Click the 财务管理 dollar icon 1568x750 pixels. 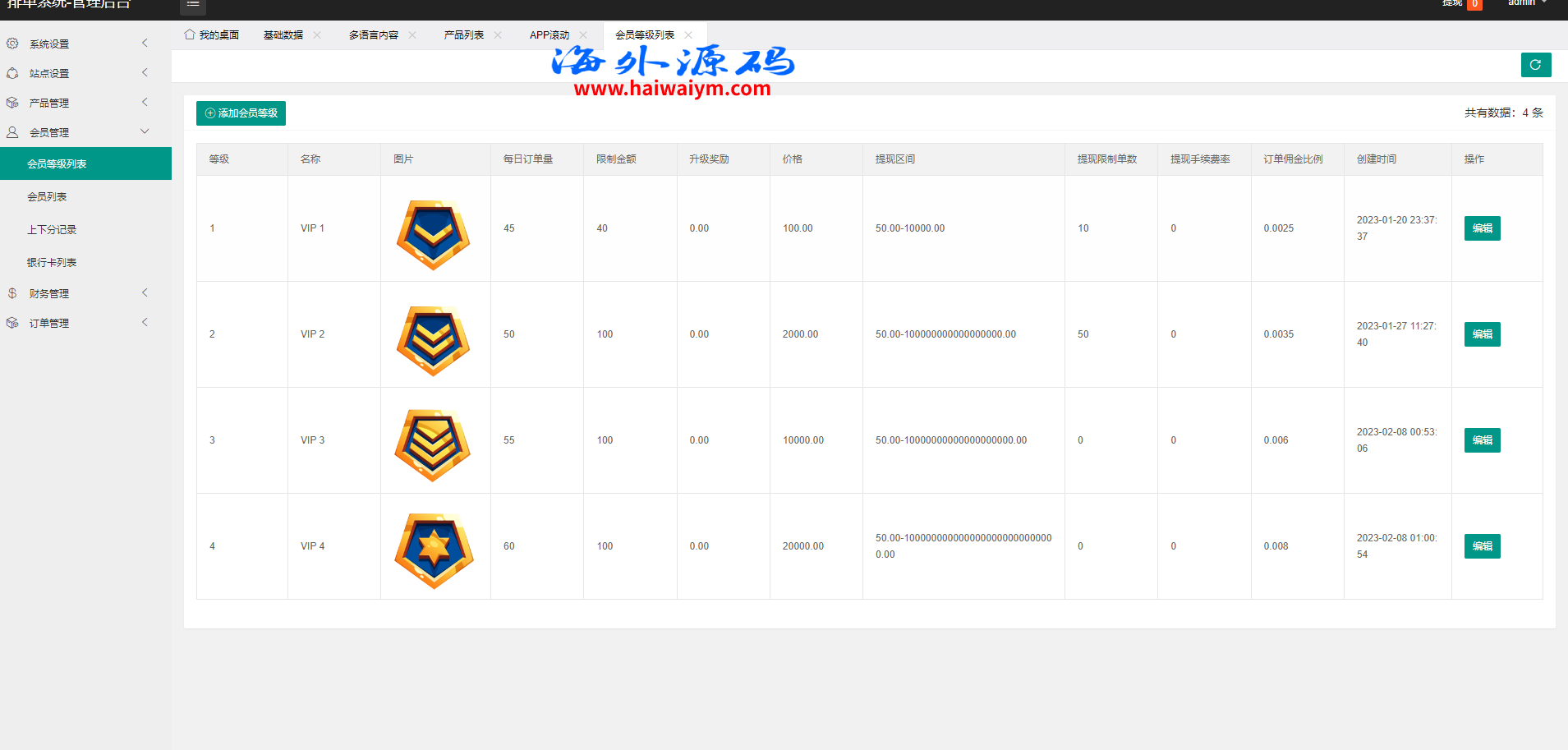click(12, 293)
